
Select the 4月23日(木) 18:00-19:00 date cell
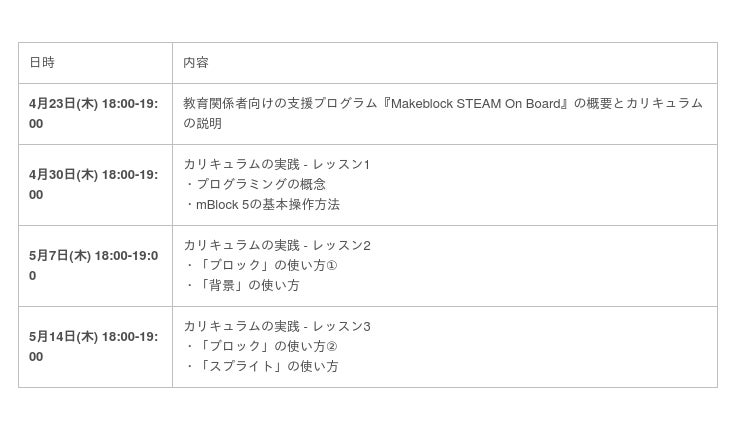(93, 113)
